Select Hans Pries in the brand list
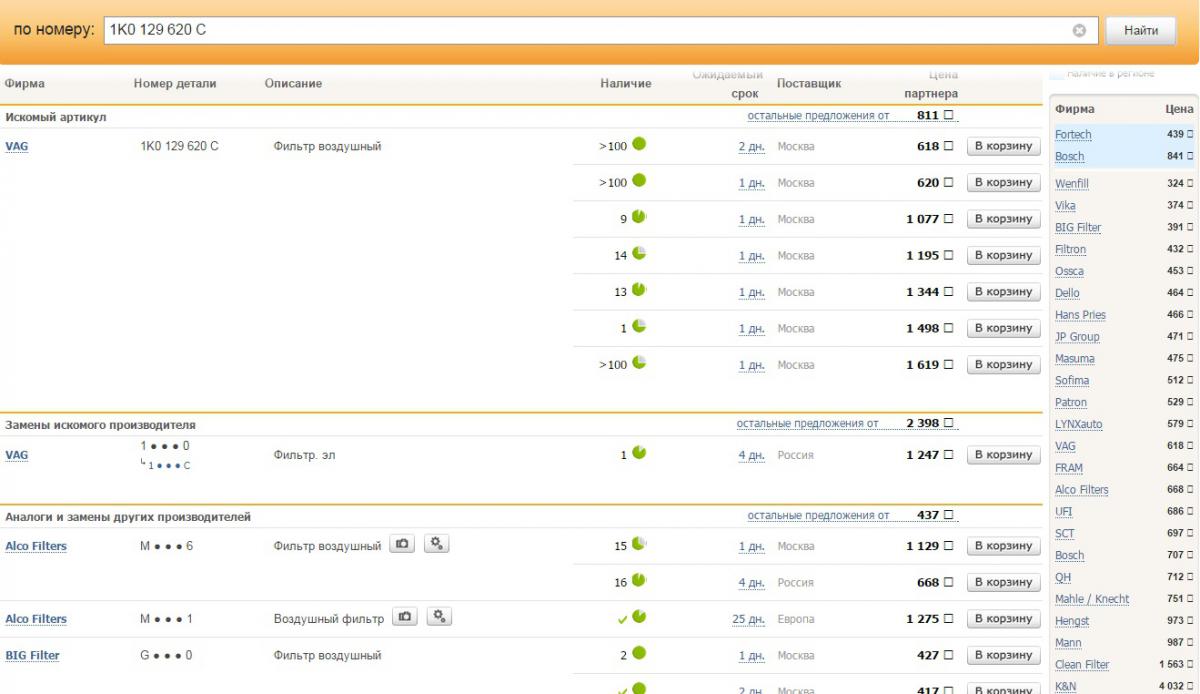The image size is (1200, 694). [1080, 315]
